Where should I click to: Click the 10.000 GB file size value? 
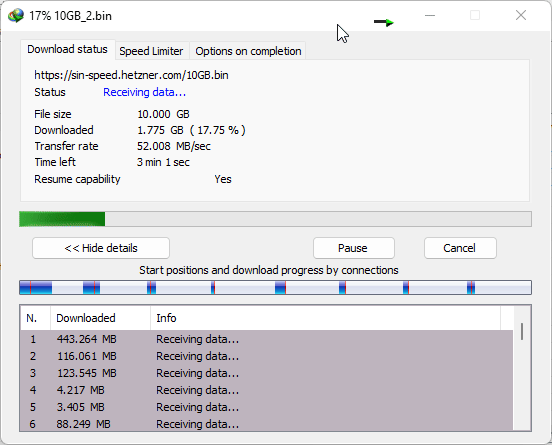[163, 114]
